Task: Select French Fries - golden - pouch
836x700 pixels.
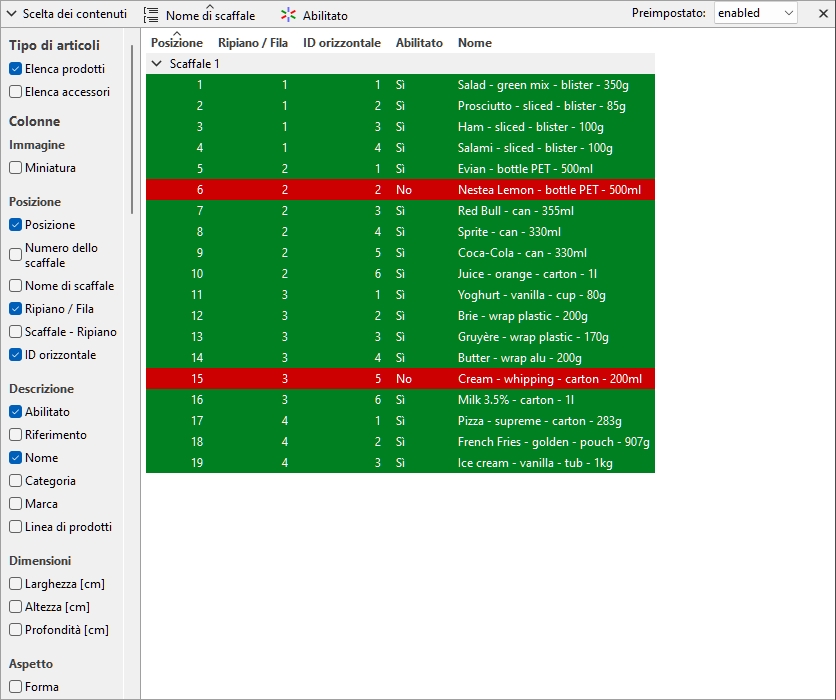Action: pyautogui.click(x=400, y=442)
